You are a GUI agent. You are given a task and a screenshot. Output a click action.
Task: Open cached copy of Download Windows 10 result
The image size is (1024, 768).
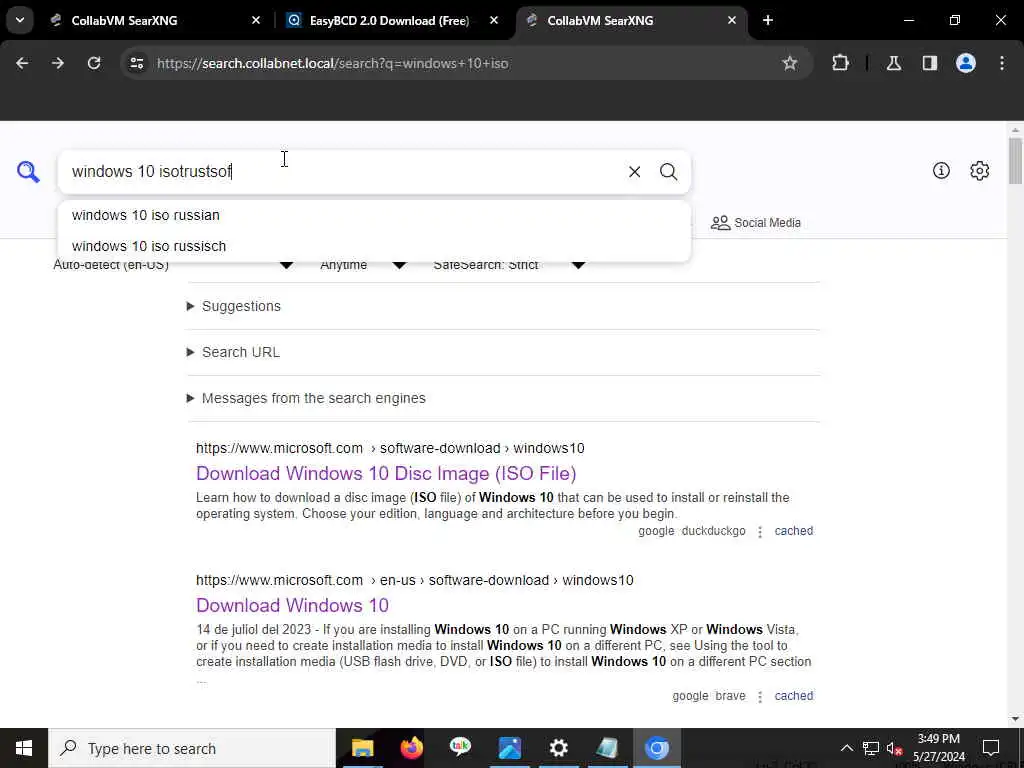click(x=793, y=696)
